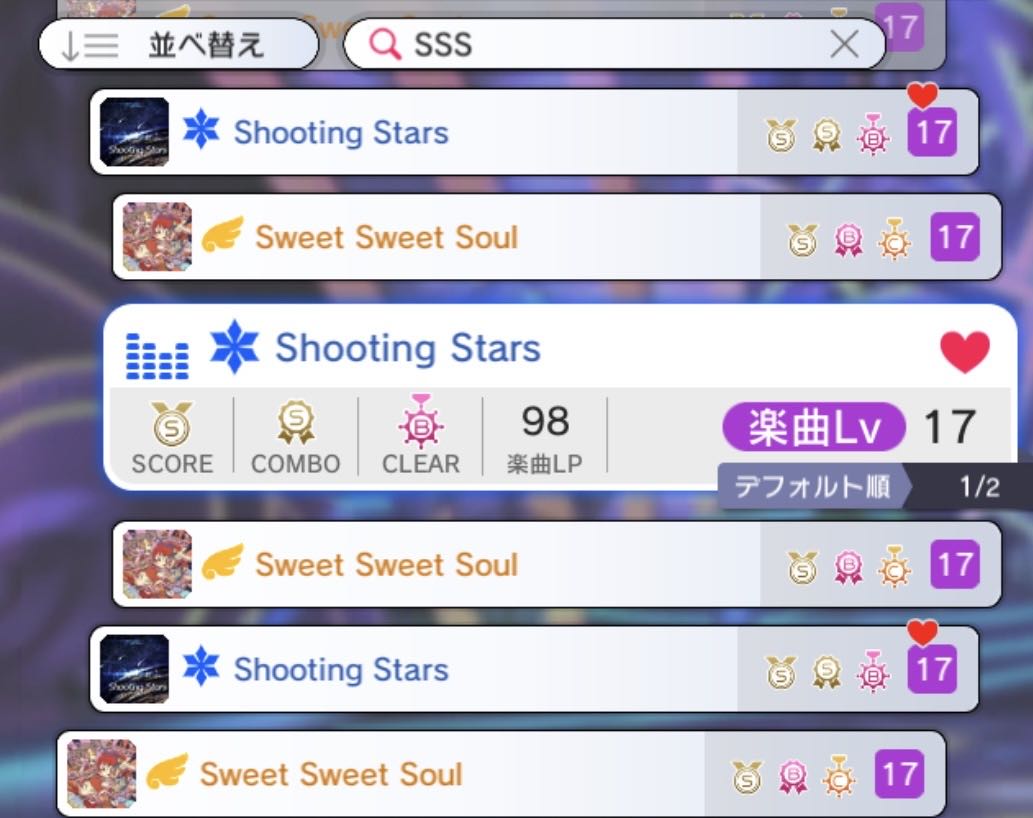Switch the デフォルト順 ordering tab
Screen dimensions: 1033x818
click(812, 487)
